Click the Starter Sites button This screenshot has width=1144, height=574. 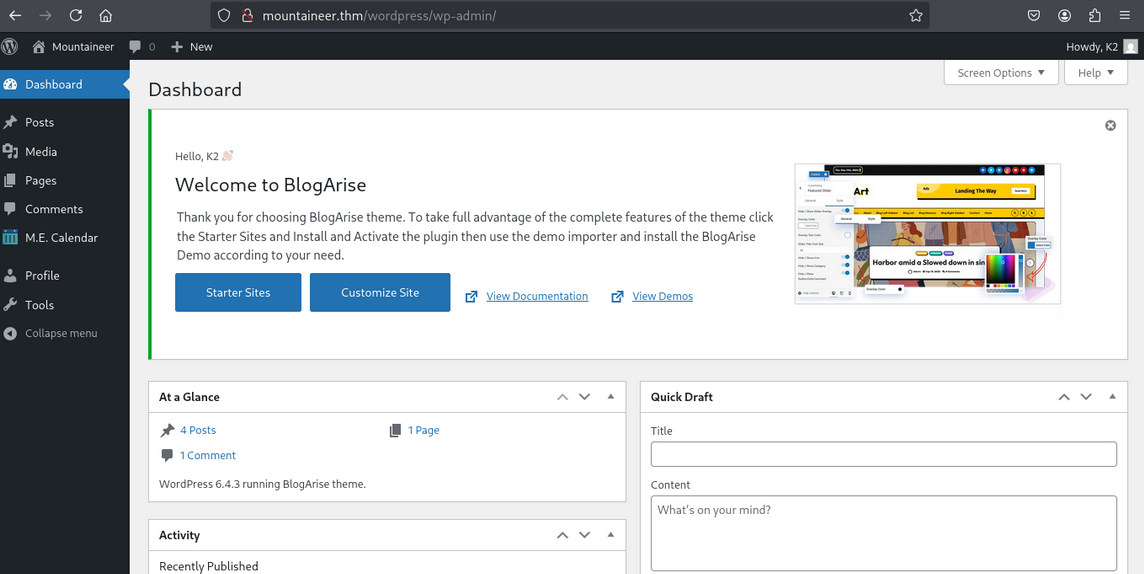(238, 293)
